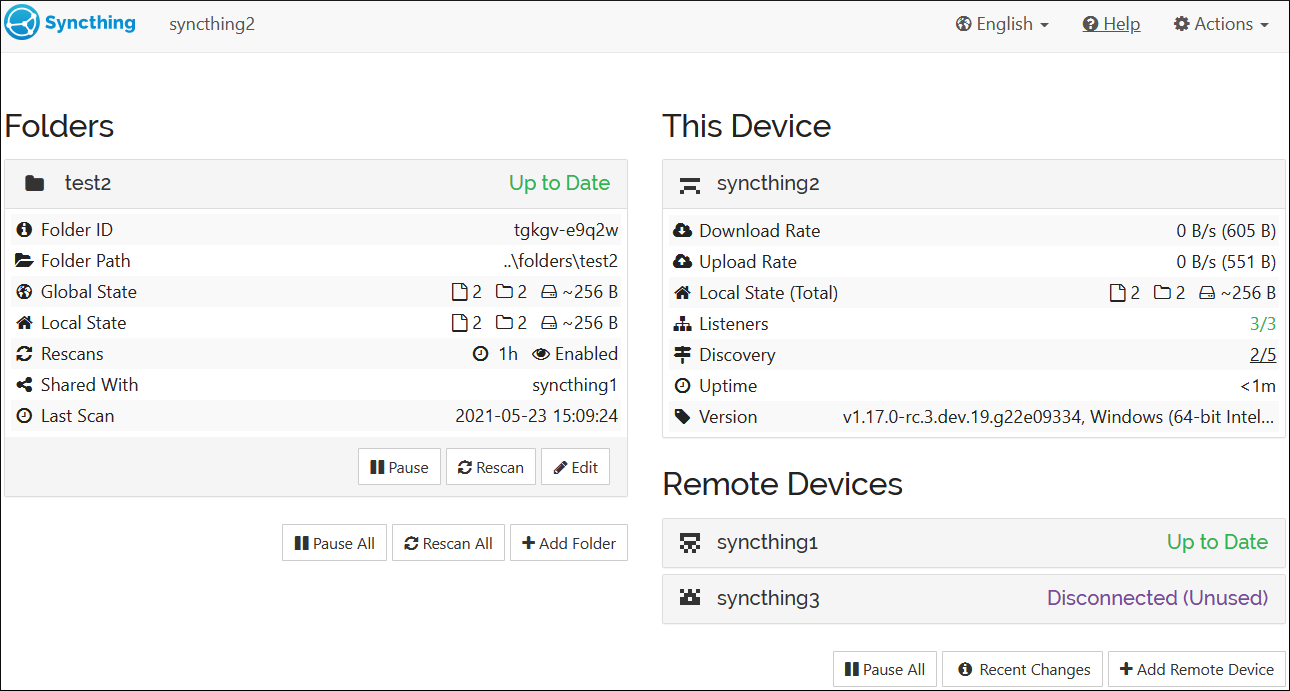Click the version string v1.17.0-rc.3.dev.19

[x=1060, y=417]
